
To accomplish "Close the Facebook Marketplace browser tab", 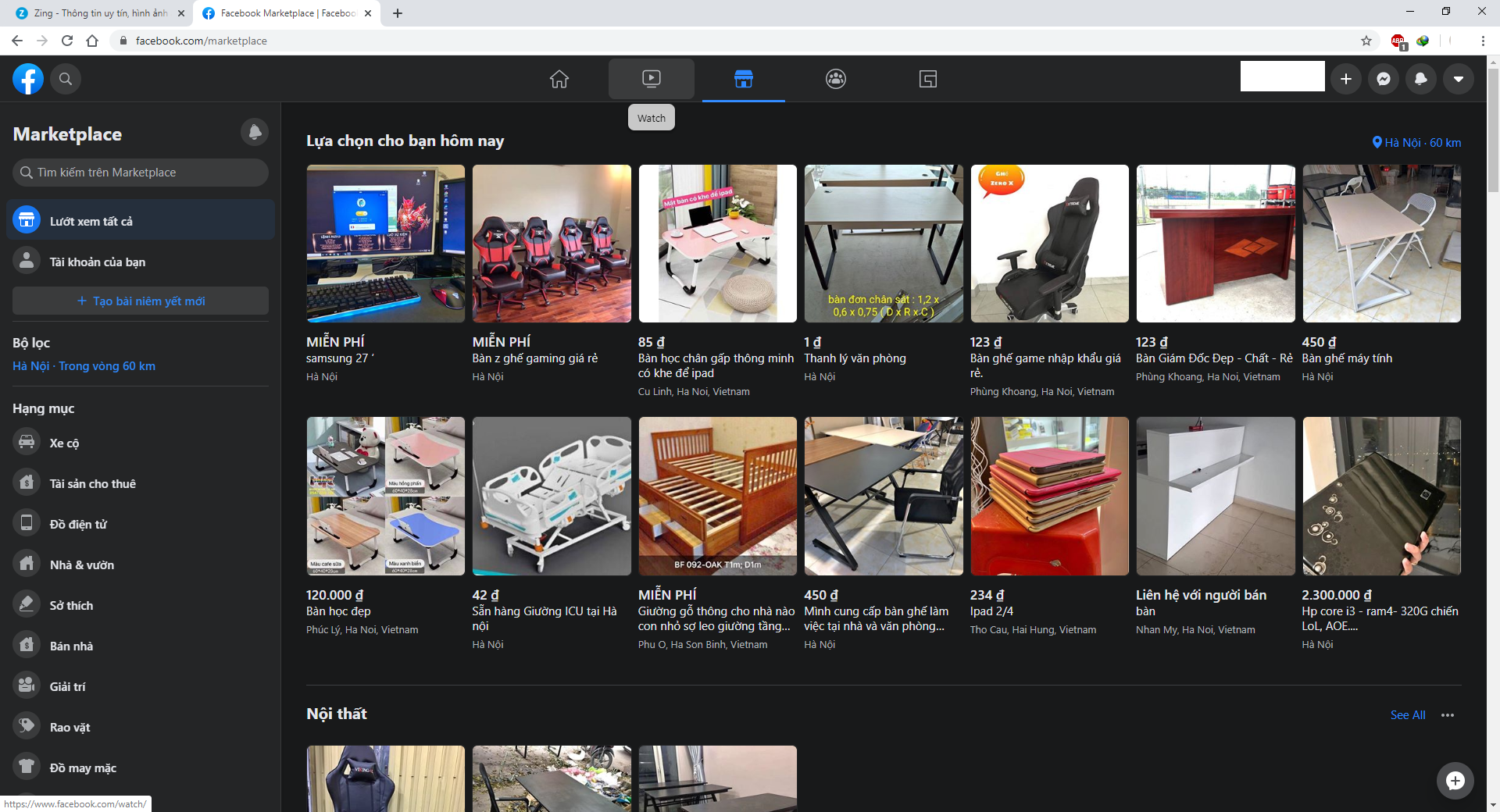I will coord(368,13).
